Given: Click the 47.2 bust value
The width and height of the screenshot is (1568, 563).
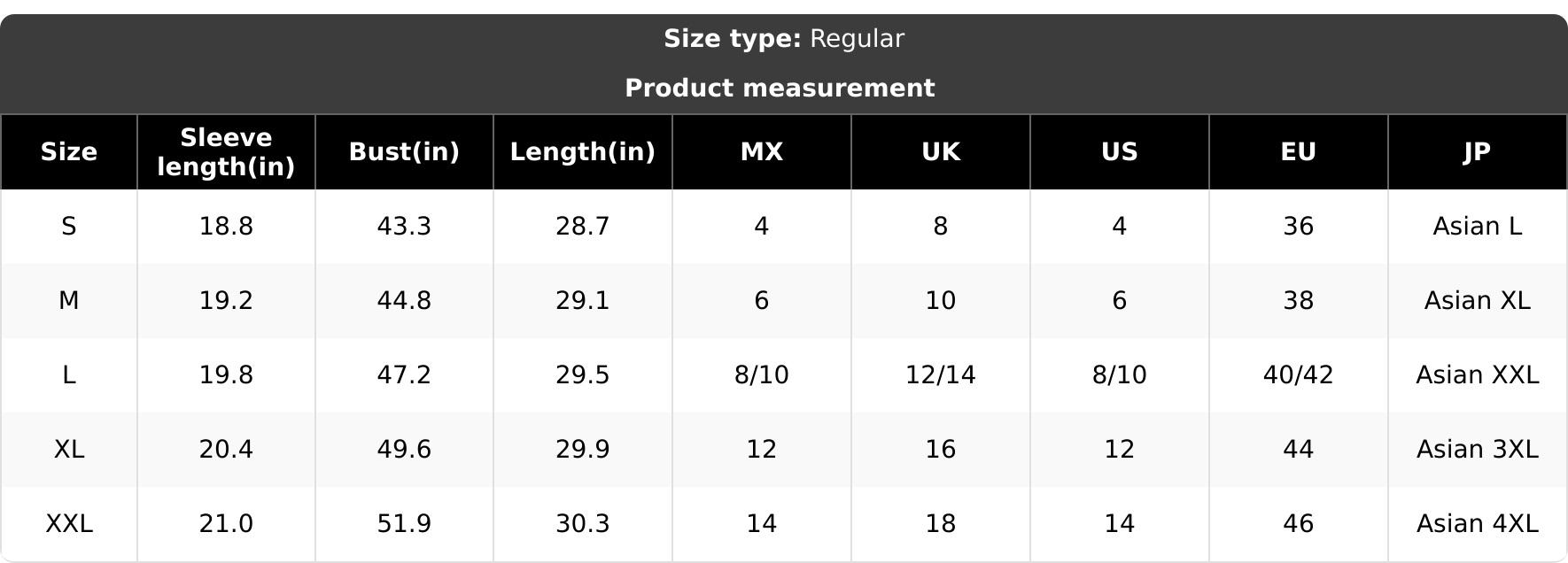Looking at the screenshot, I should (x=404, y=375).
